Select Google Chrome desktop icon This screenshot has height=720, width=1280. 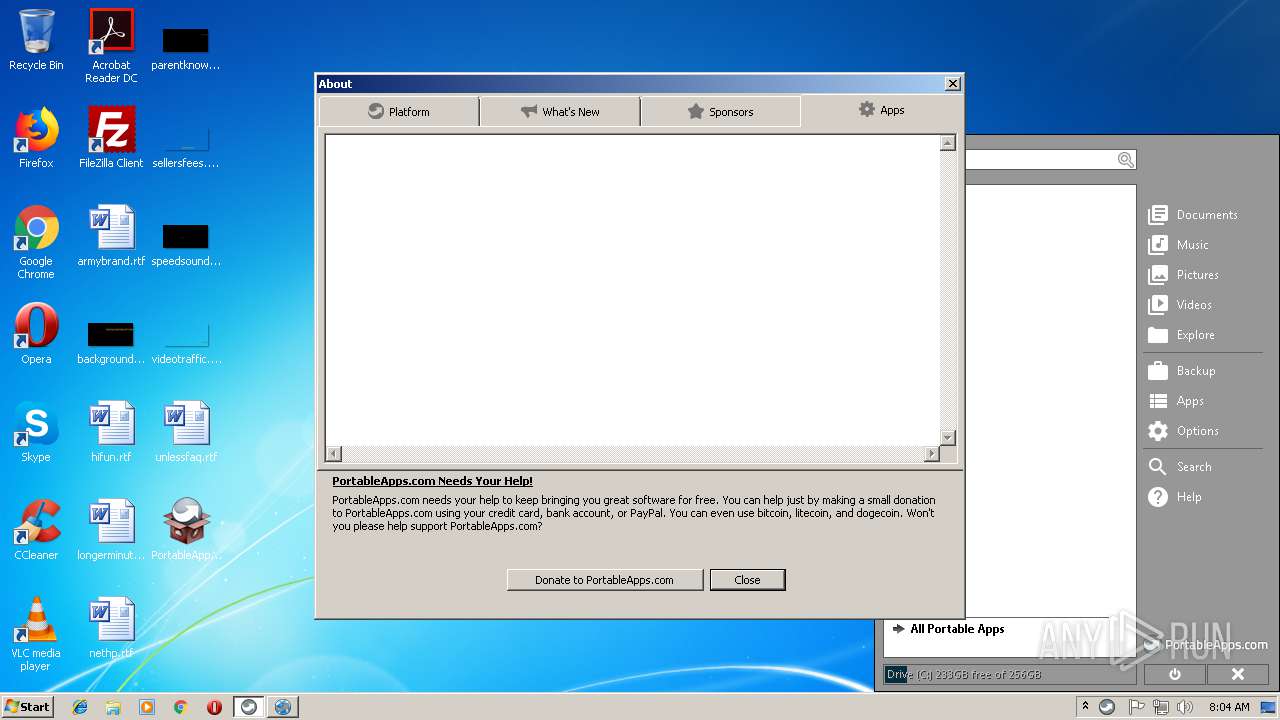36,242
